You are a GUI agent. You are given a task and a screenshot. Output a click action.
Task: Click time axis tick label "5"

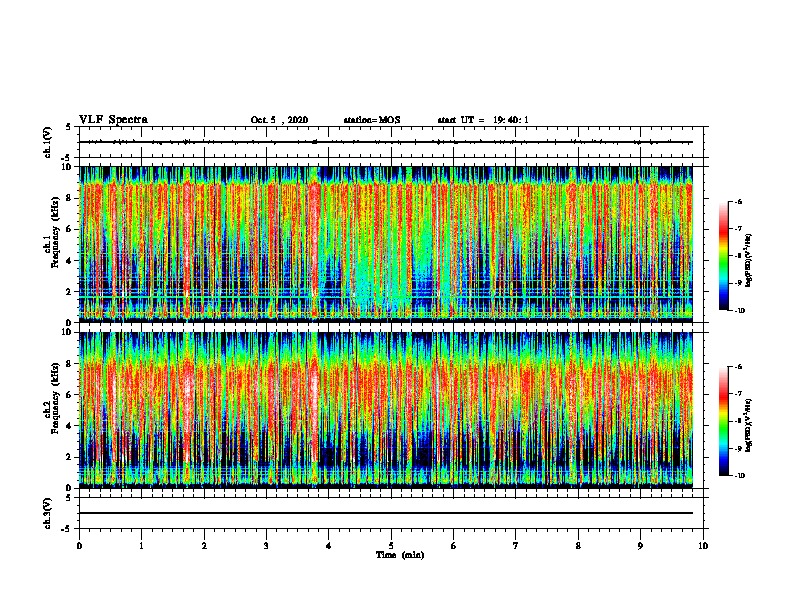click(391, 546)
